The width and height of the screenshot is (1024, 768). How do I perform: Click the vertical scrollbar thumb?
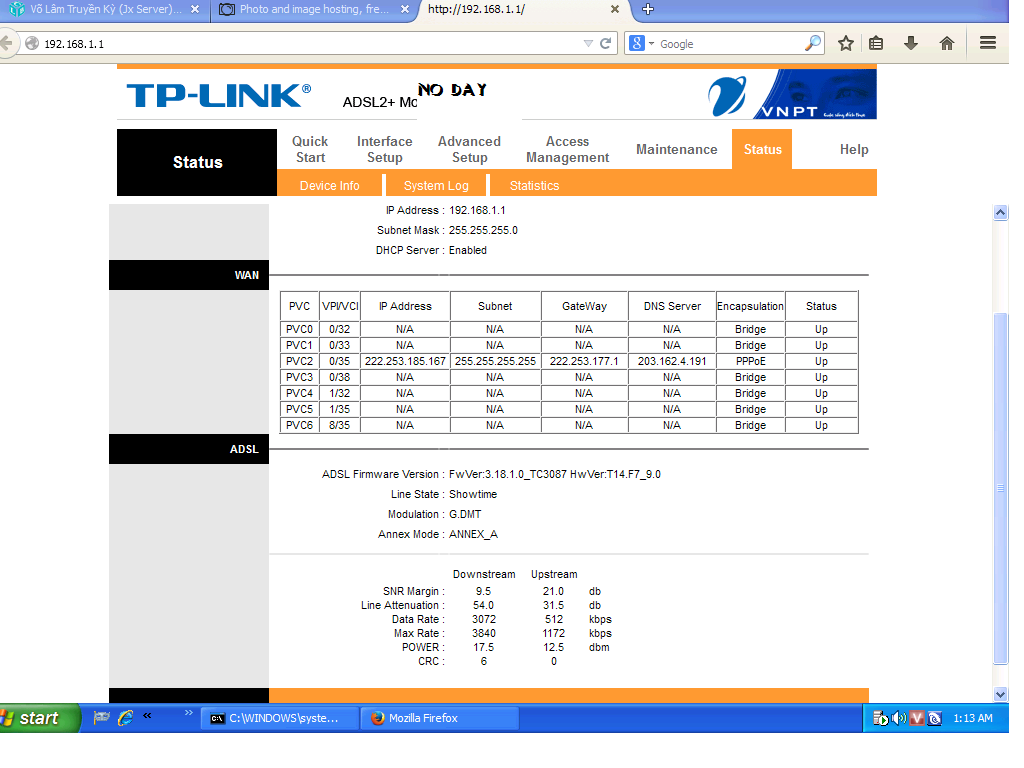(x=1000, y=488)
